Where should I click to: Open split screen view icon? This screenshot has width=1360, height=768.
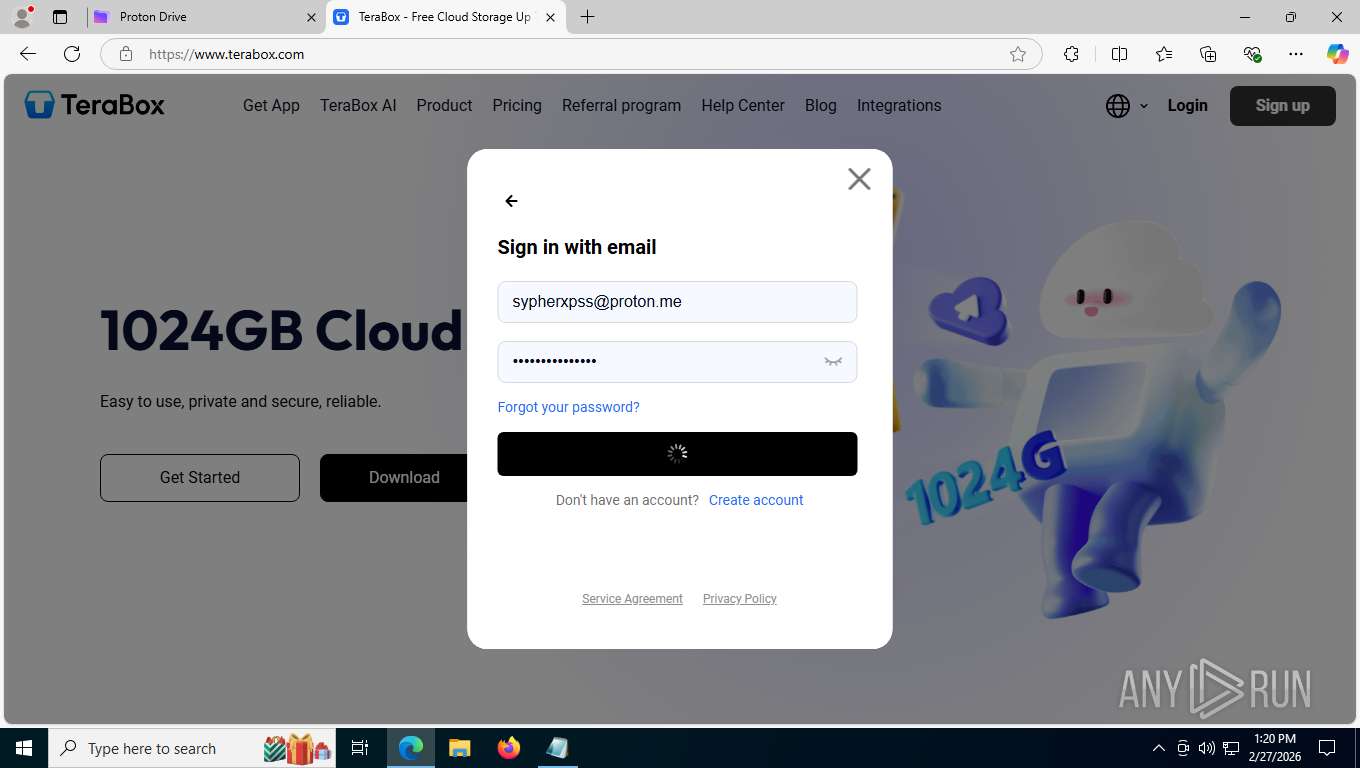click(x=1119, y=54)
